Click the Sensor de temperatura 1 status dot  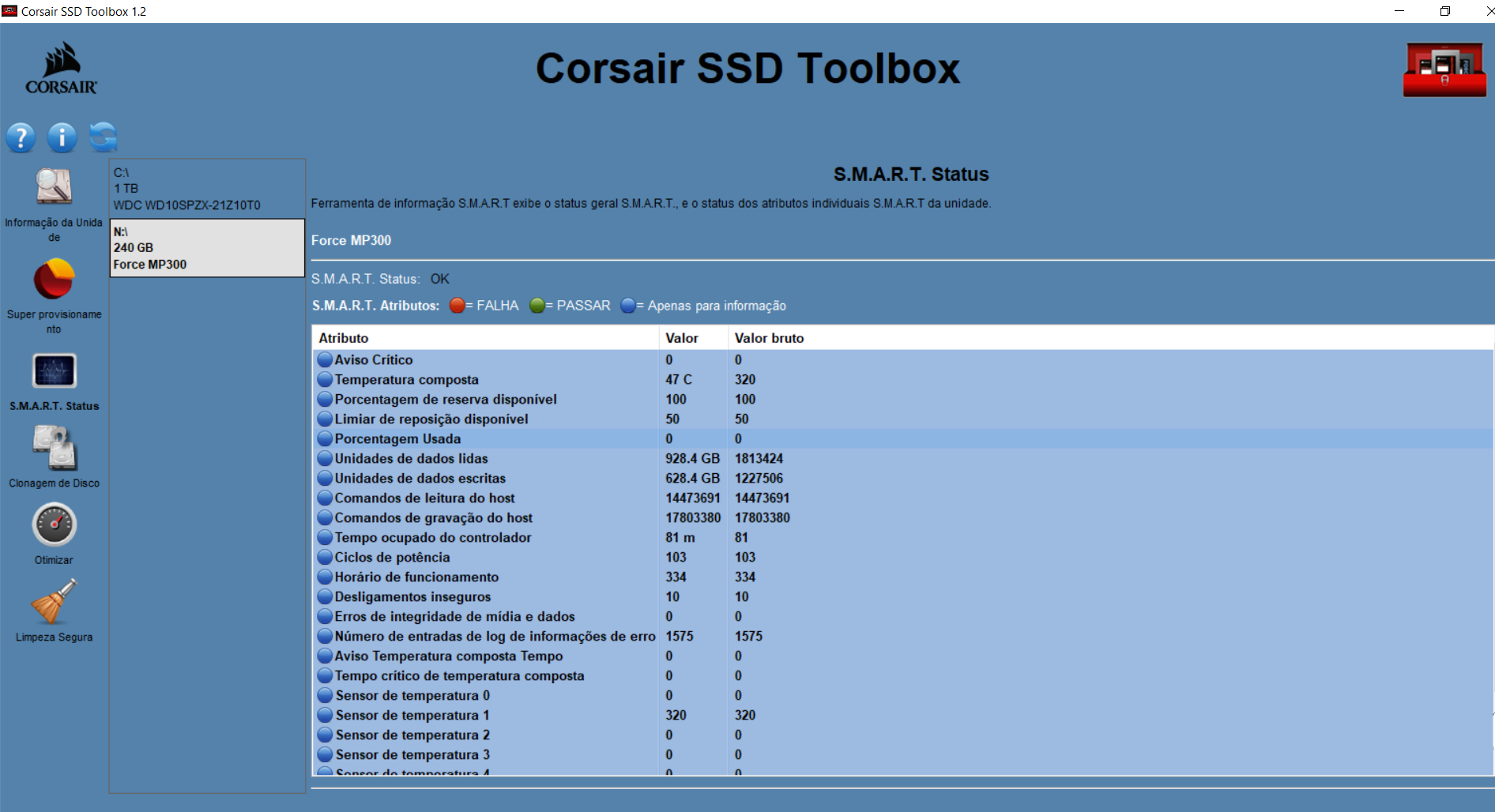pos(325,715)
